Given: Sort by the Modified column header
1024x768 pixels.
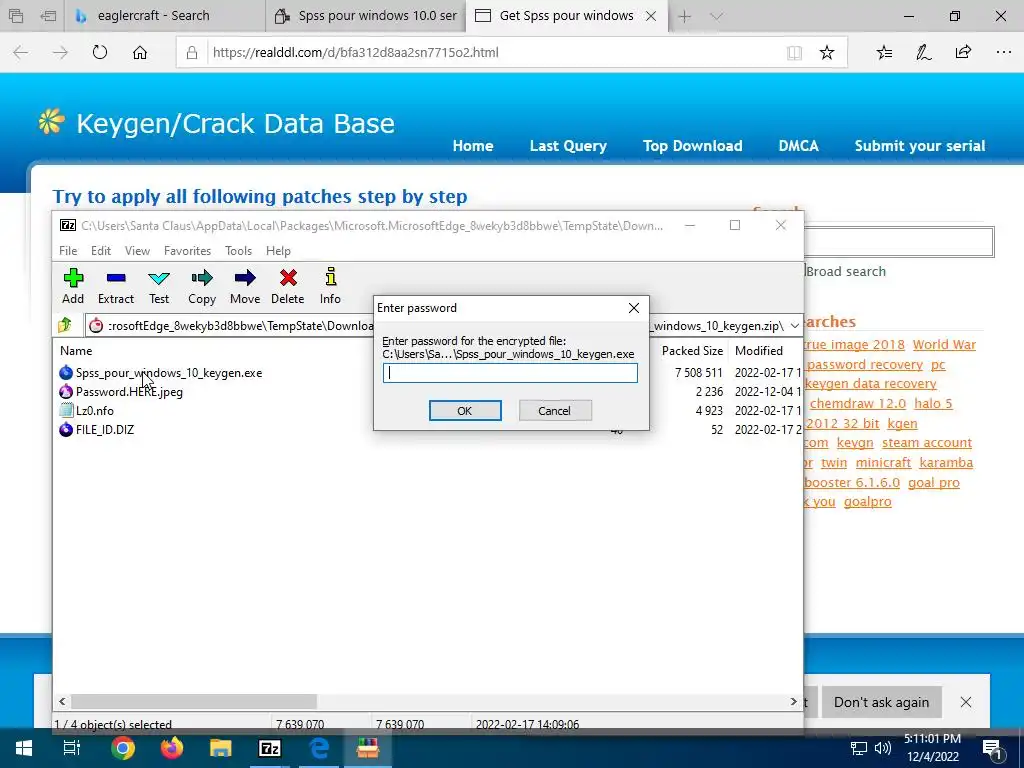Looking at the screenshot, I should 759,351.
